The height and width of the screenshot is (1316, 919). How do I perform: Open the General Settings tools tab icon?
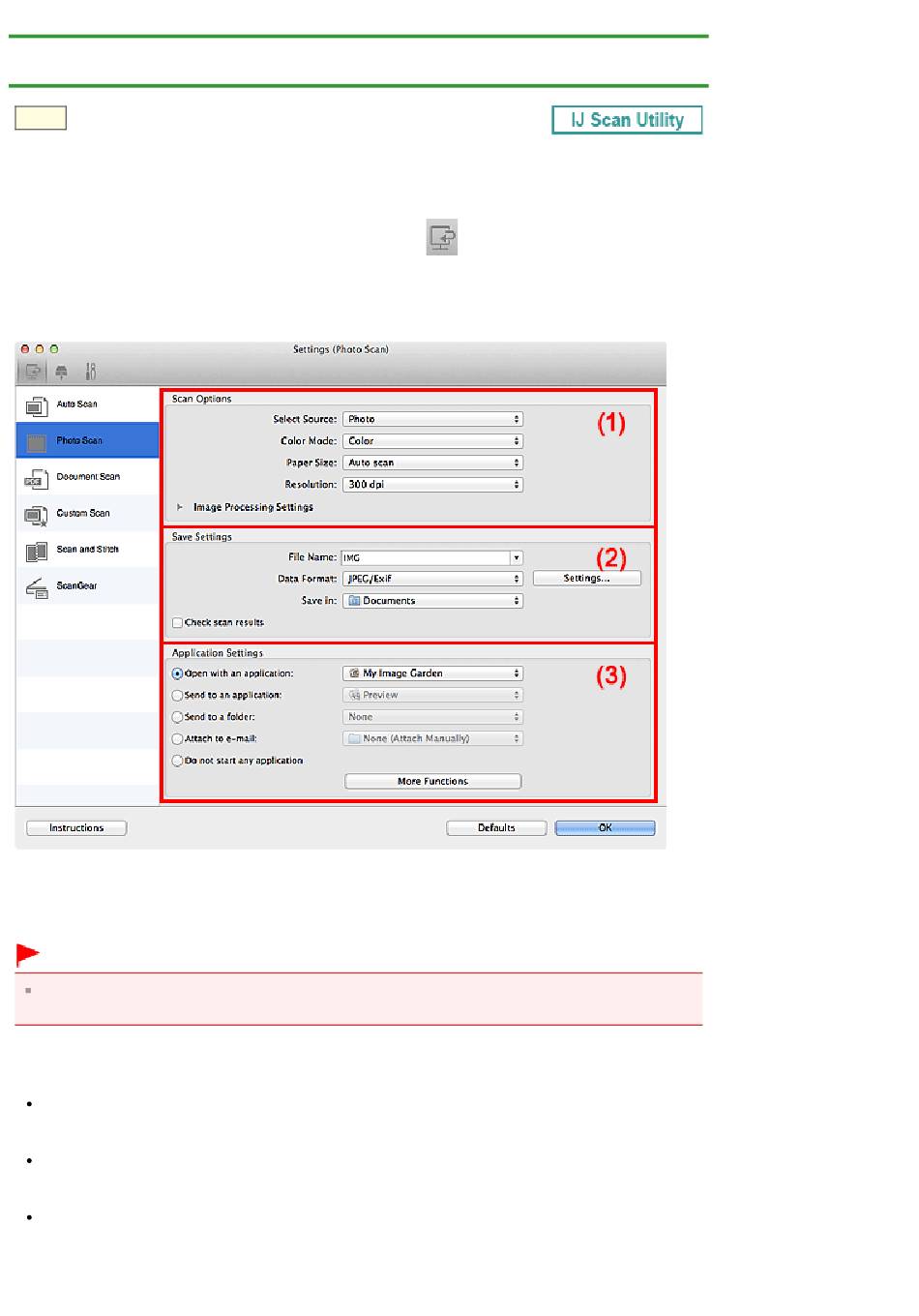pos(90,371)
